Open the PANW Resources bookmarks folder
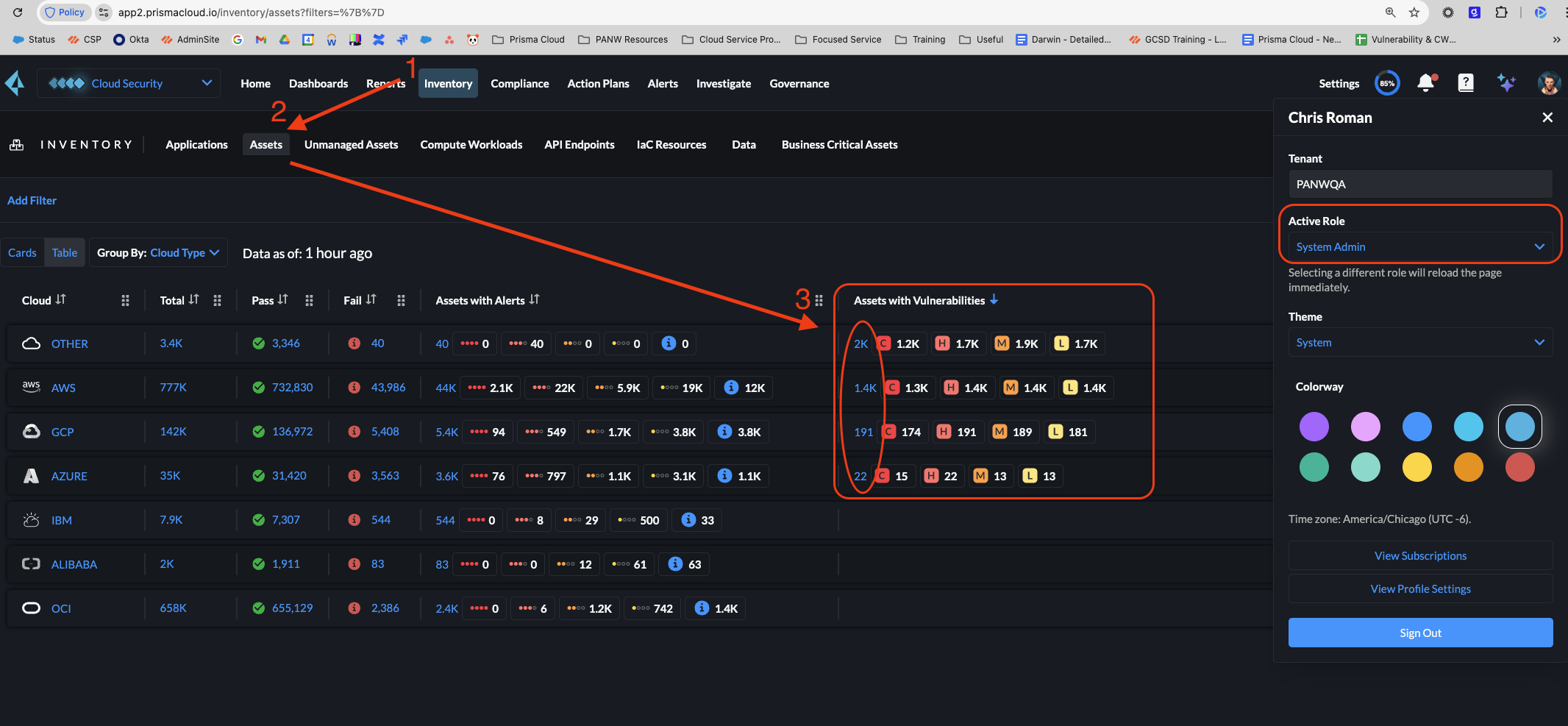The height and width of the screenshot is (726, 1568). [623, 40]
